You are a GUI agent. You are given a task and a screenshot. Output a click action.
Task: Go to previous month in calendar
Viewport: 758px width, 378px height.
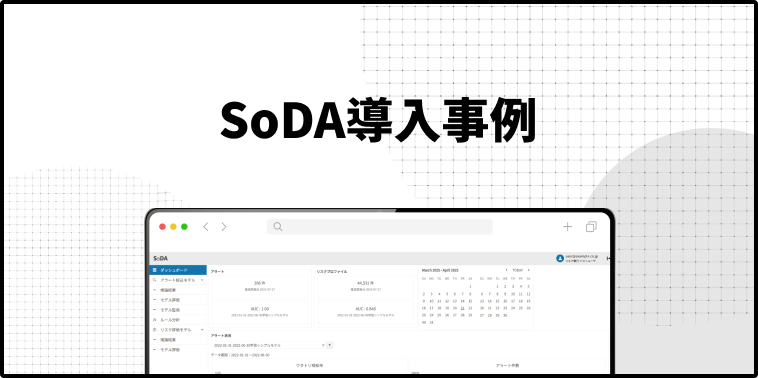[x=506, y=270]
